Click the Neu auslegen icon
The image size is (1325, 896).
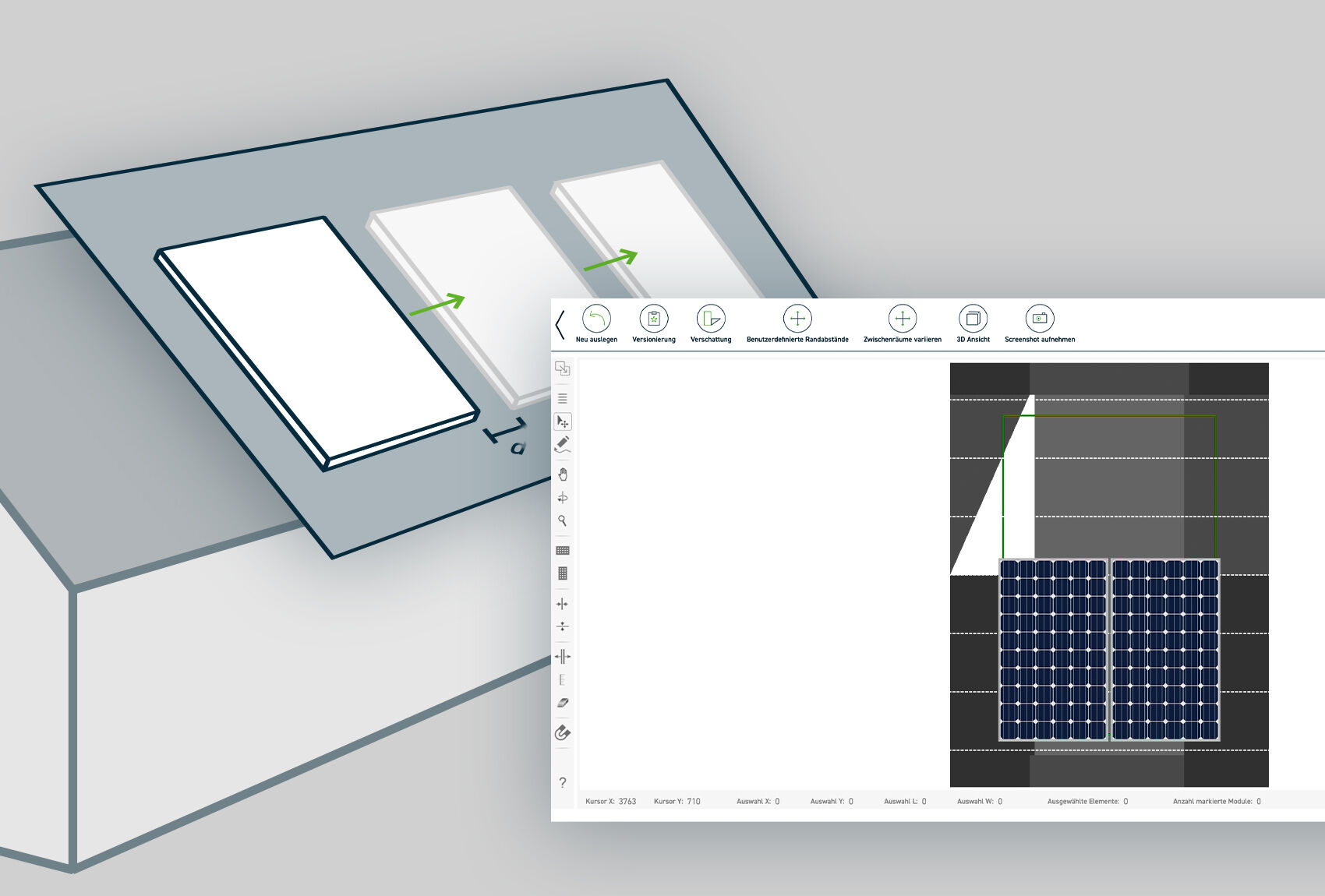coord(596,319)
